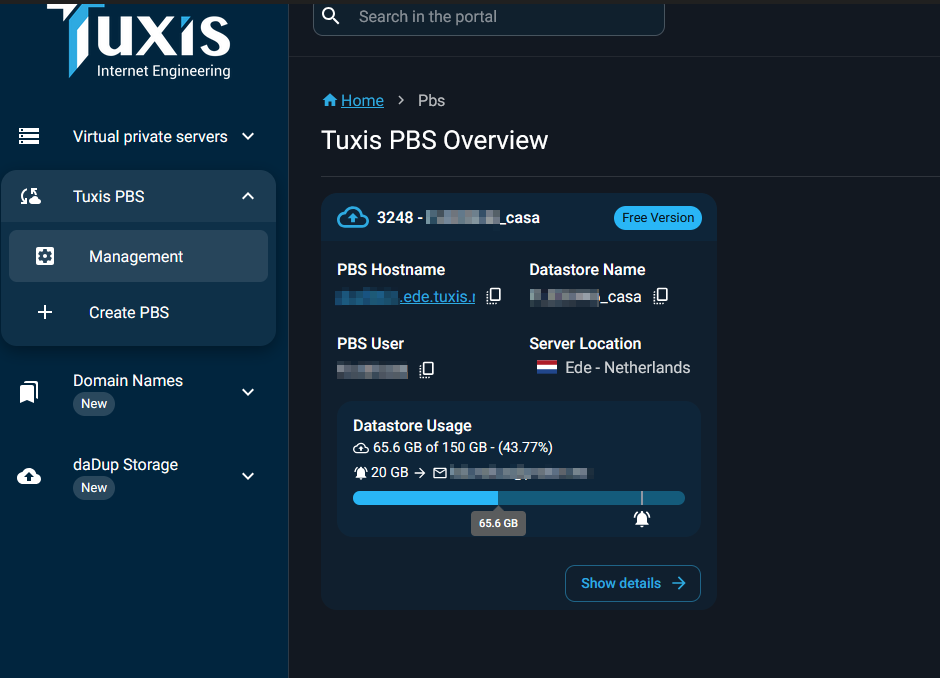Image resolution: width=940 pixels, height=678 pixels.
Task: Click the right arrow between 20 GB and envelope
Action: 420,473
